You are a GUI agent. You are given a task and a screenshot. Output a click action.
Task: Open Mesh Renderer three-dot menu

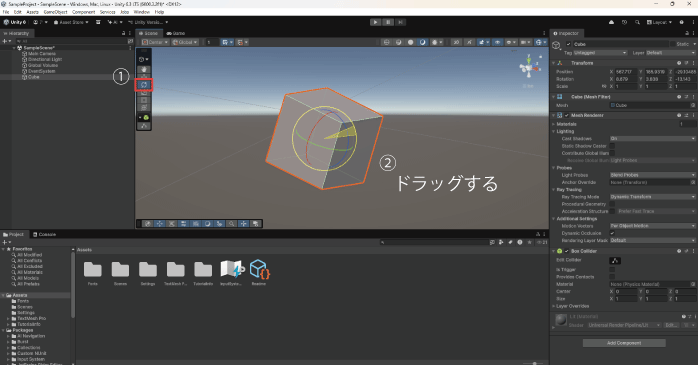click(694, 115)
